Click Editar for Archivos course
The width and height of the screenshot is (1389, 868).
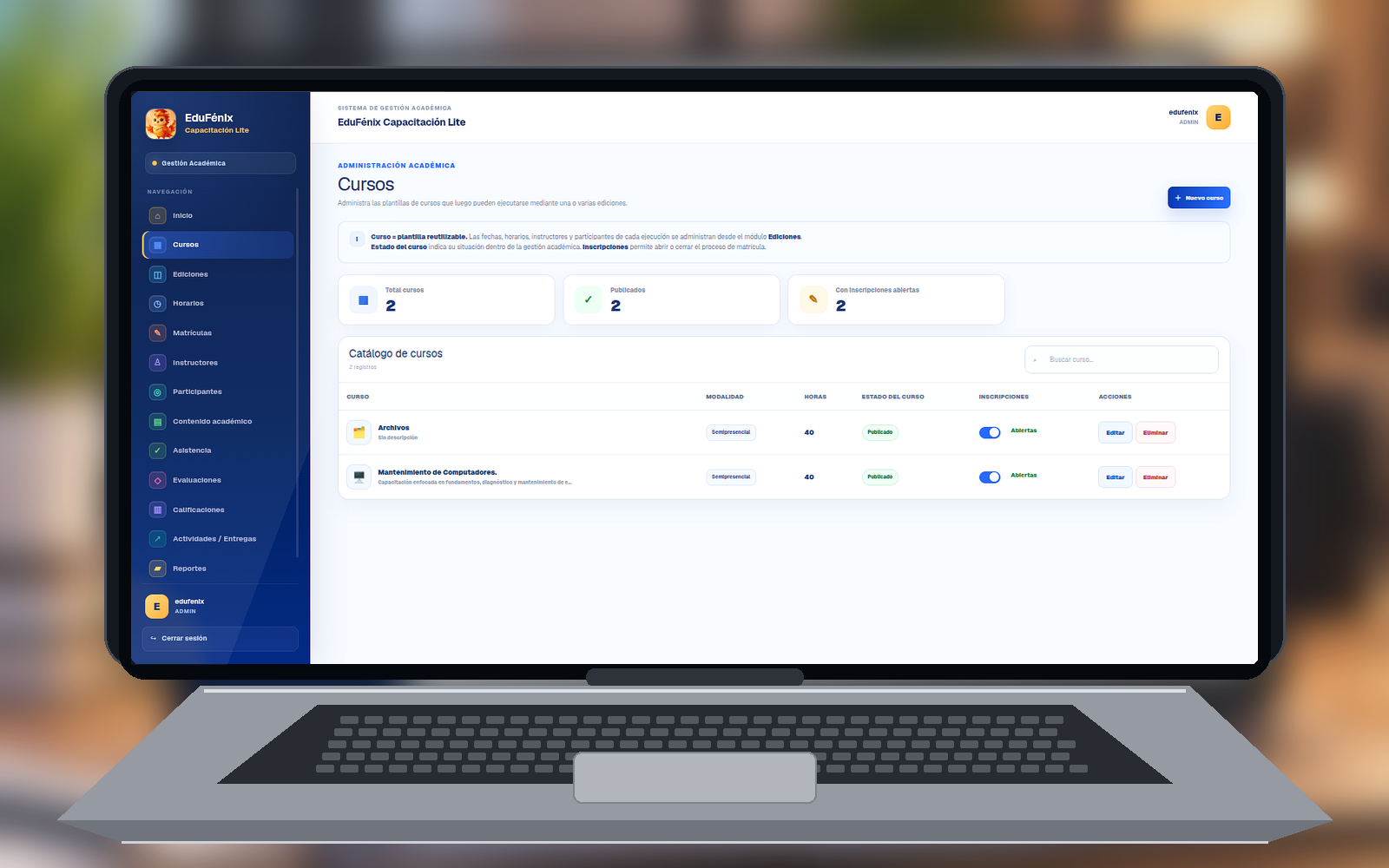pyautogui.click(x=1116, y=432)
